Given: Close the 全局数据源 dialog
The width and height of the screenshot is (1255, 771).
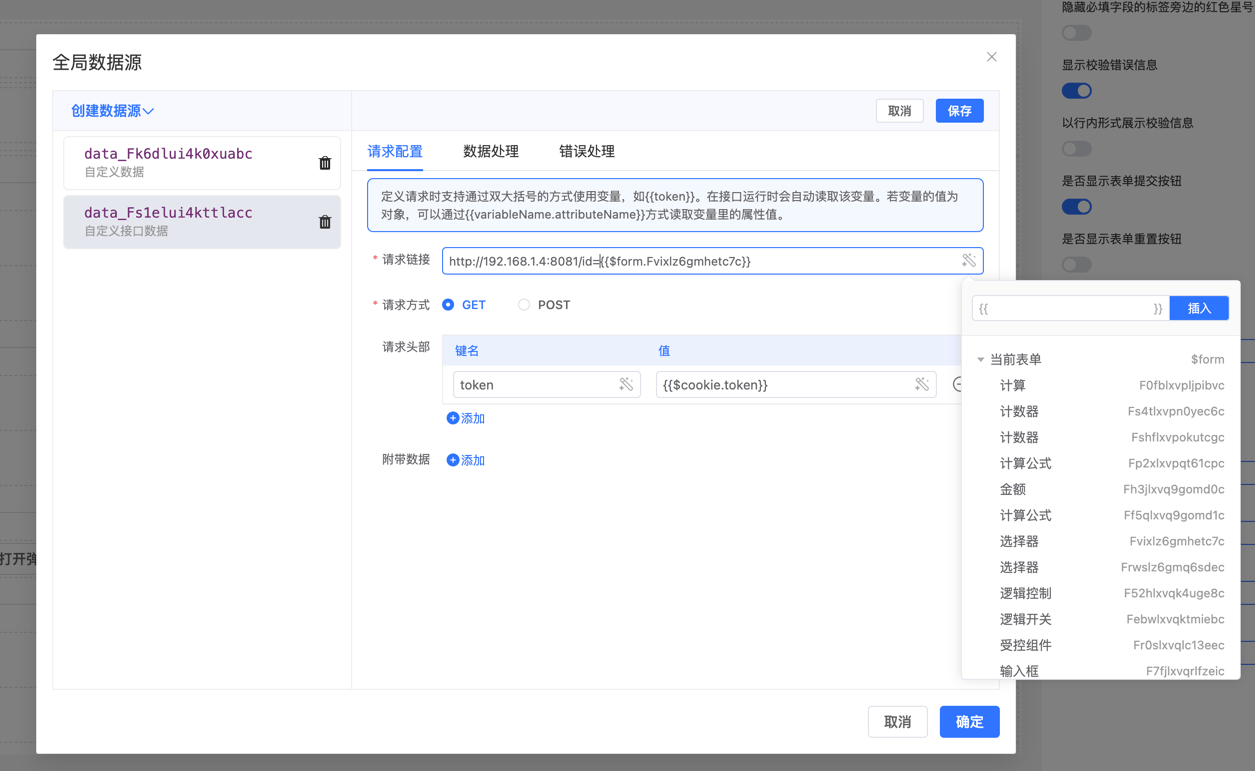Looking at the screenshot, I should pos(991,57).
